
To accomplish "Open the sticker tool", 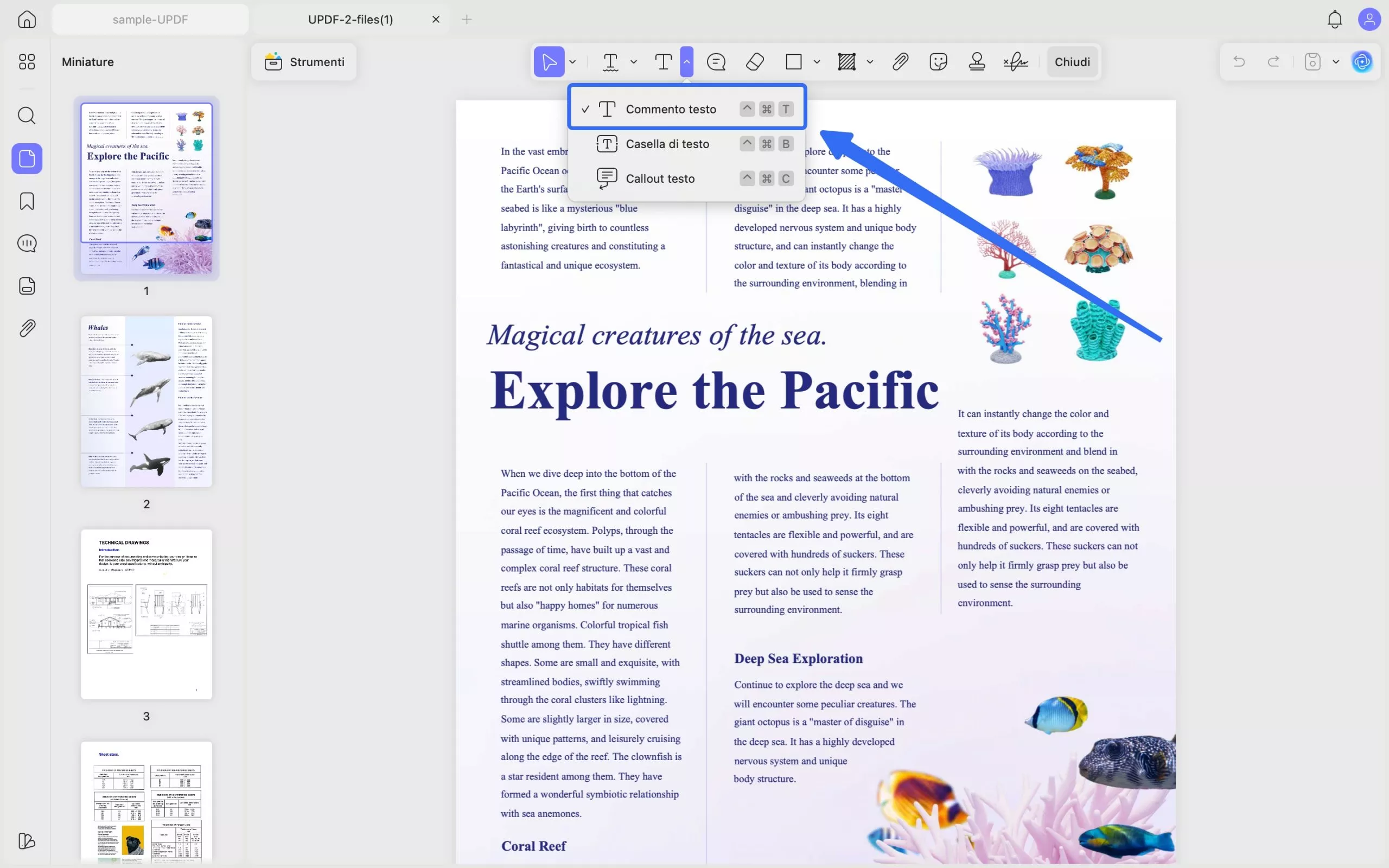I will click(x=938, y=61).
